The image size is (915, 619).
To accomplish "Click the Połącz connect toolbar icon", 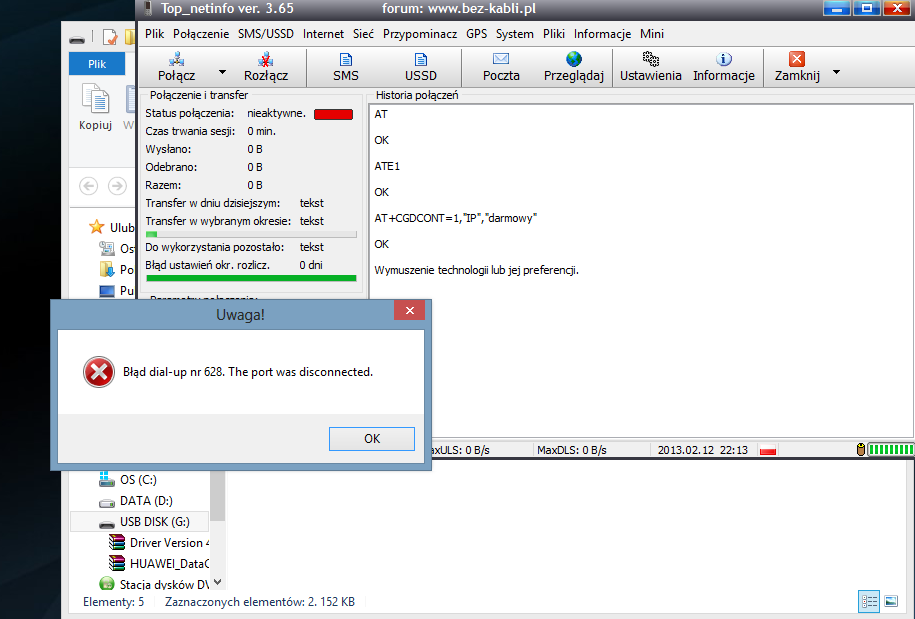I will pos(176,60).
